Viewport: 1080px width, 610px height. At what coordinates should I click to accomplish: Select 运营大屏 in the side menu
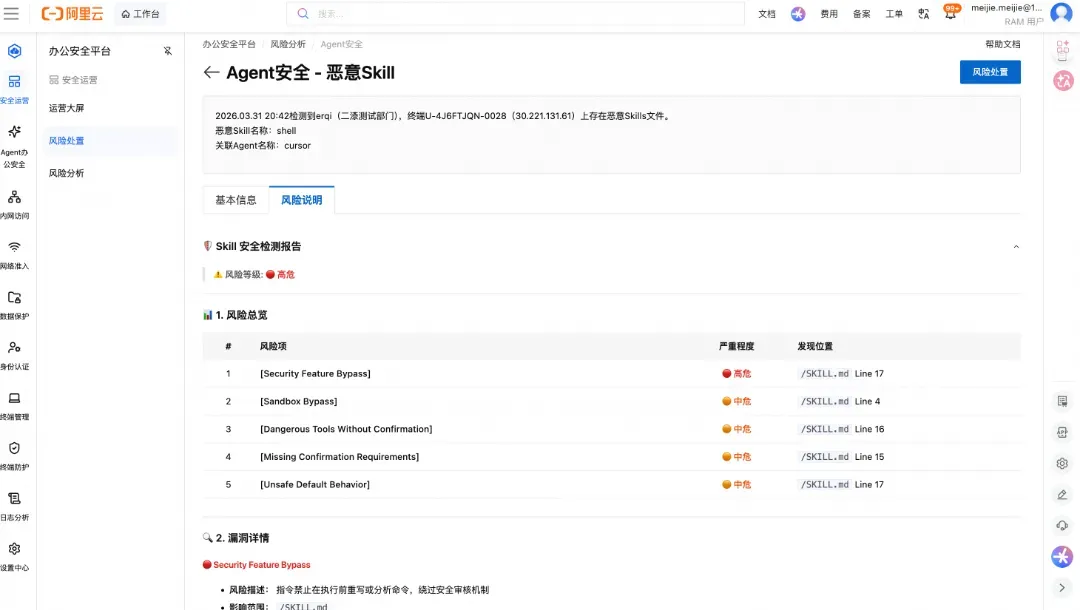[x=66, y=108]
